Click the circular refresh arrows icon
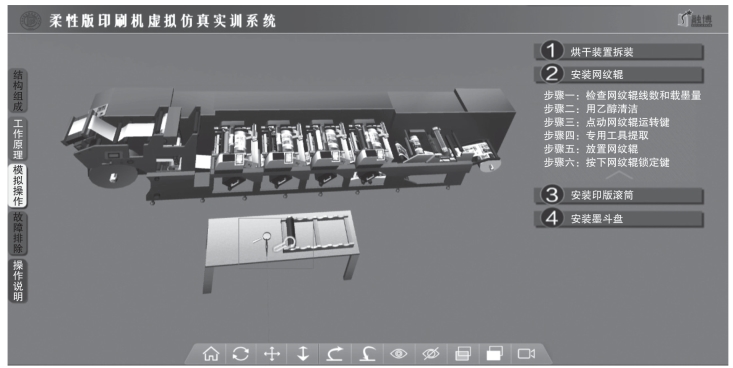Image resolution: width=733 pixels, height=368 pixels. tap(241, 354)
